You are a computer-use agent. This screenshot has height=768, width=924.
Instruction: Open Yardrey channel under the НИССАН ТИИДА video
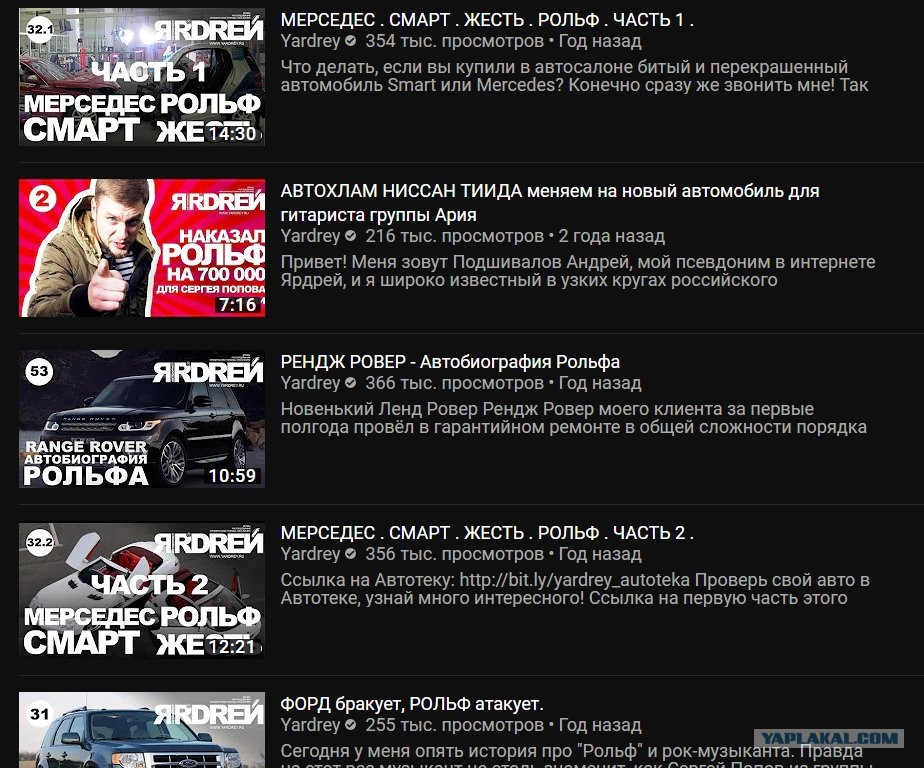point(311,236)
